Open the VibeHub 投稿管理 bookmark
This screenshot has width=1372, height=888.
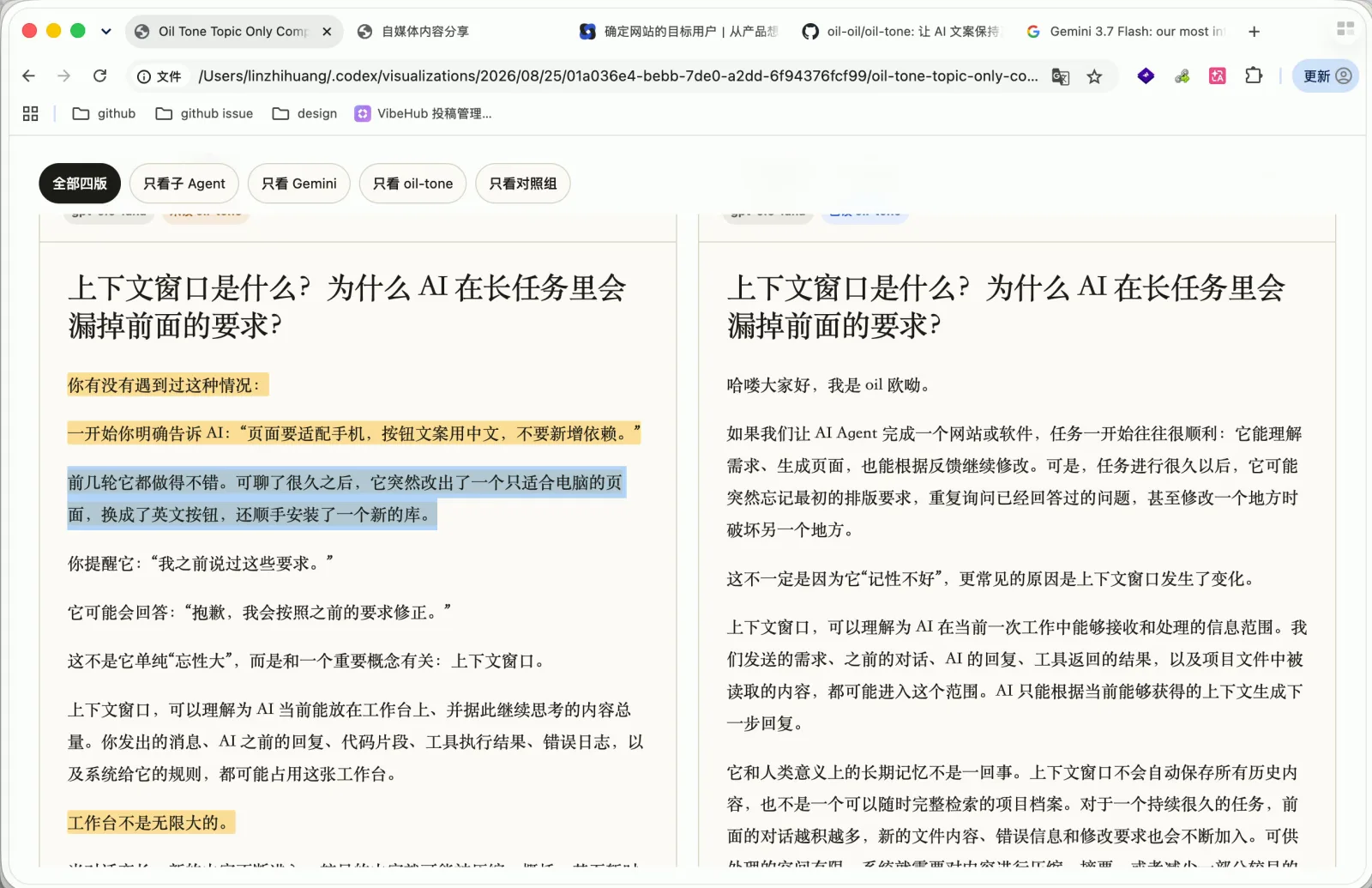424,113
